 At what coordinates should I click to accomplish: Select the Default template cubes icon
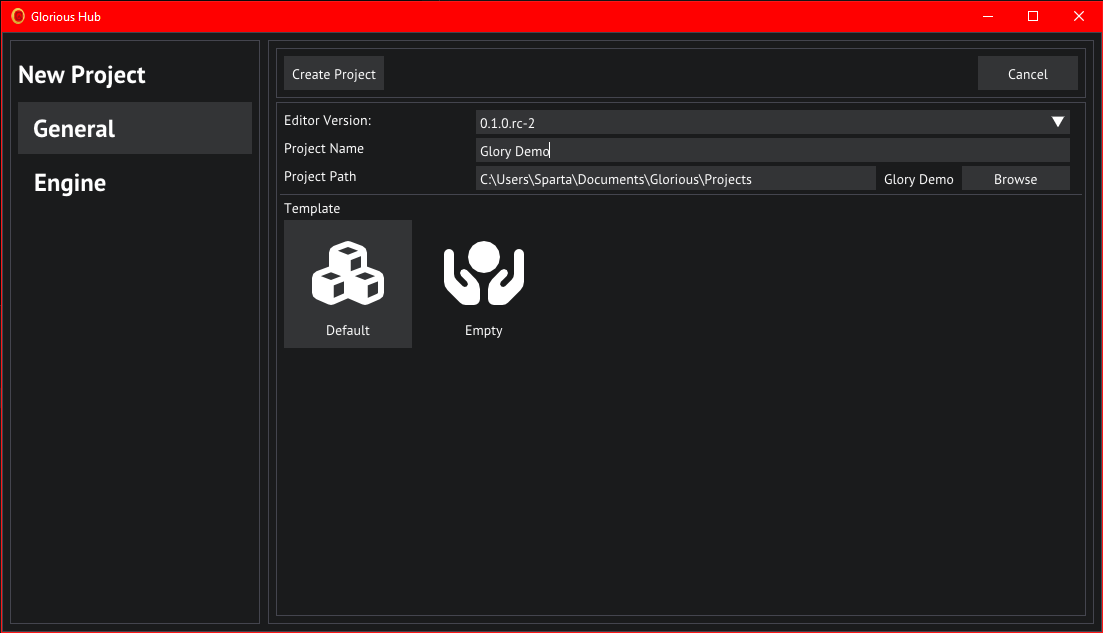tap(347, 273)
